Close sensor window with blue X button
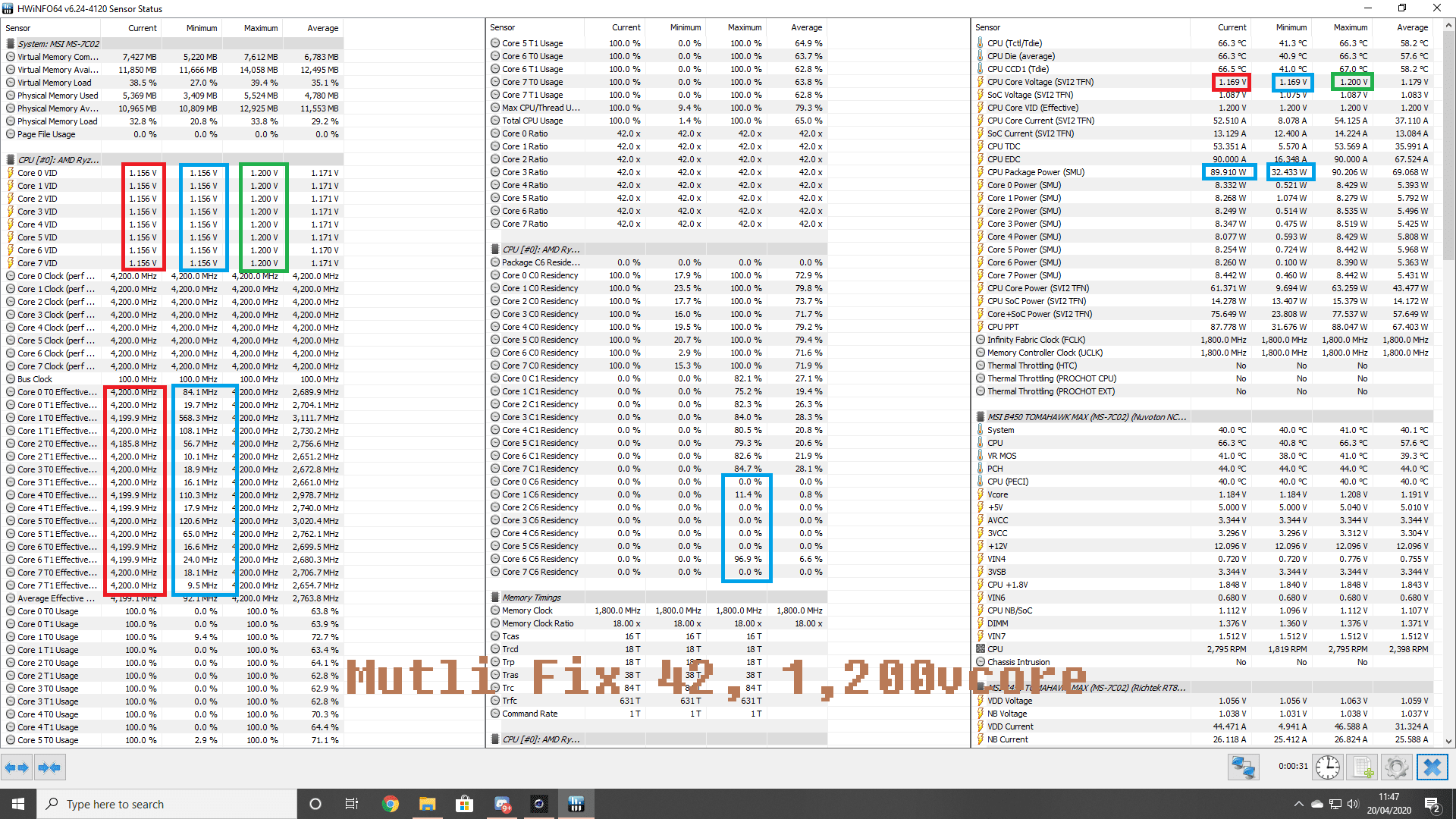Image resolution: width=1456 pixels, height=819 pixels. [1432, 767]
